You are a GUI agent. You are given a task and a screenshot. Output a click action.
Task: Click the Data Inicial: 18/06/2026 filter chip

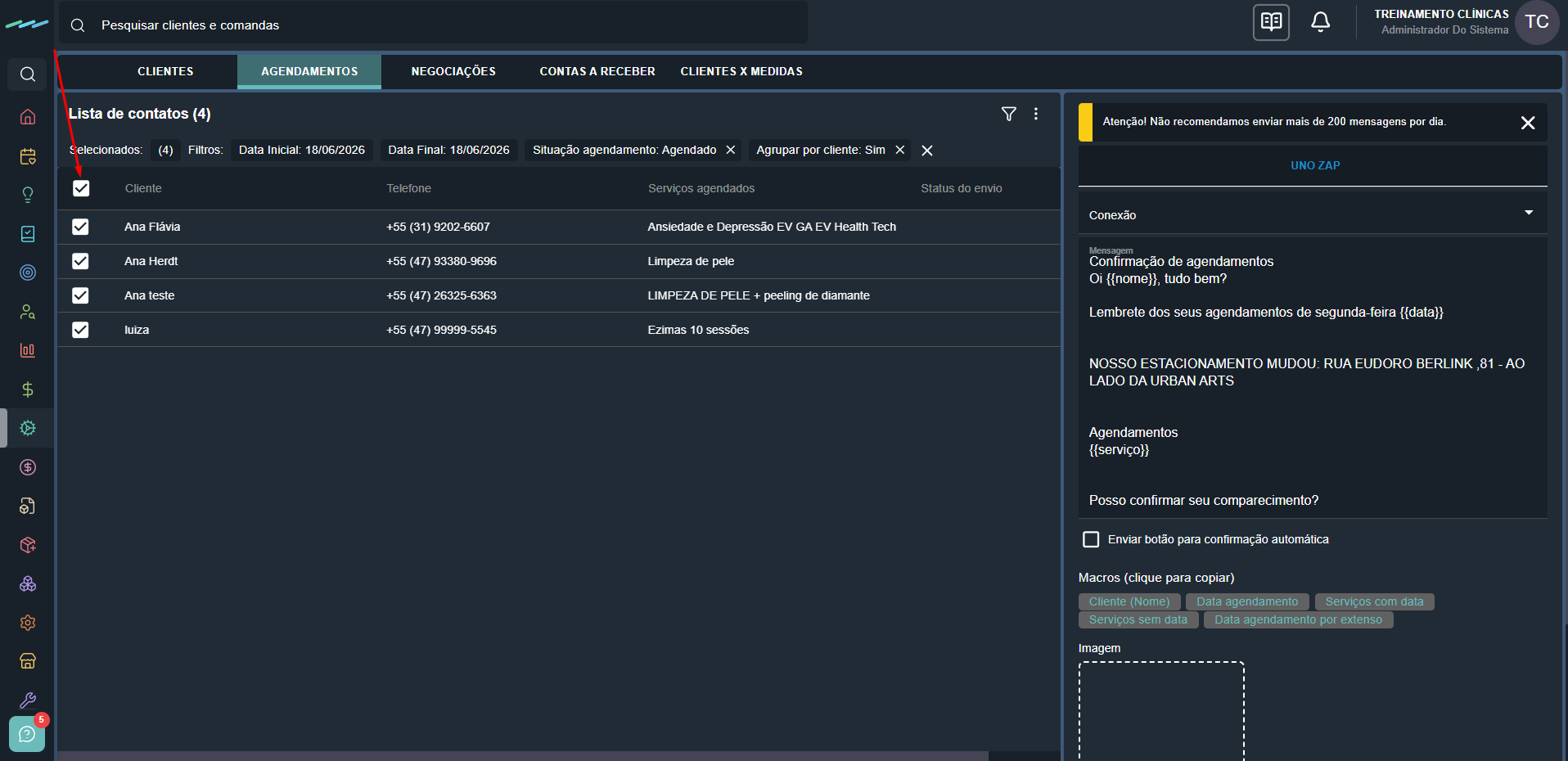click(302, 150)
